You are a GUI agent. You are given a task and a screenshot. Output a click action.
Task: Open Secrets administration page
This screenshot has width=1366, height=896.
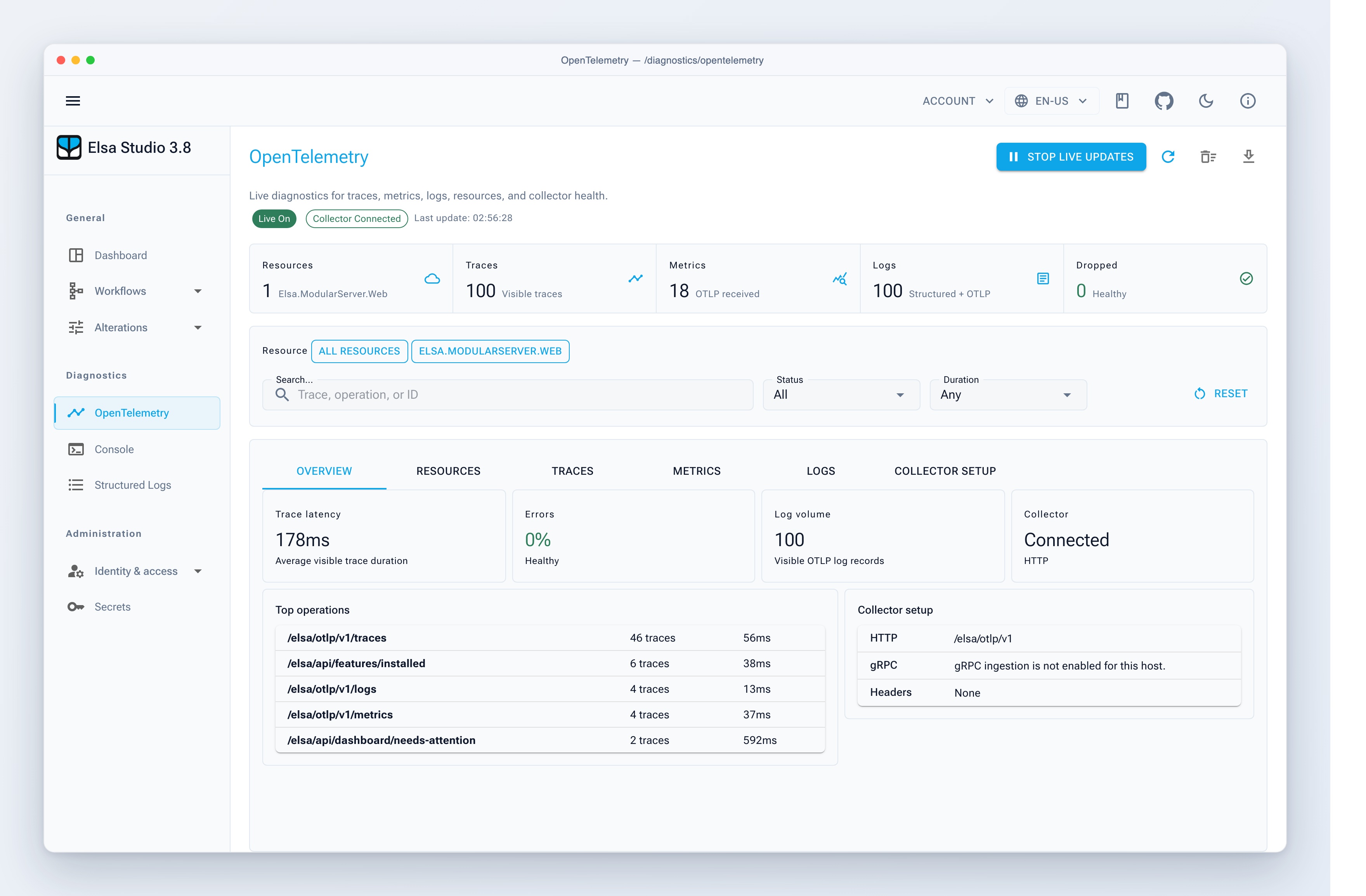[137, 607]
